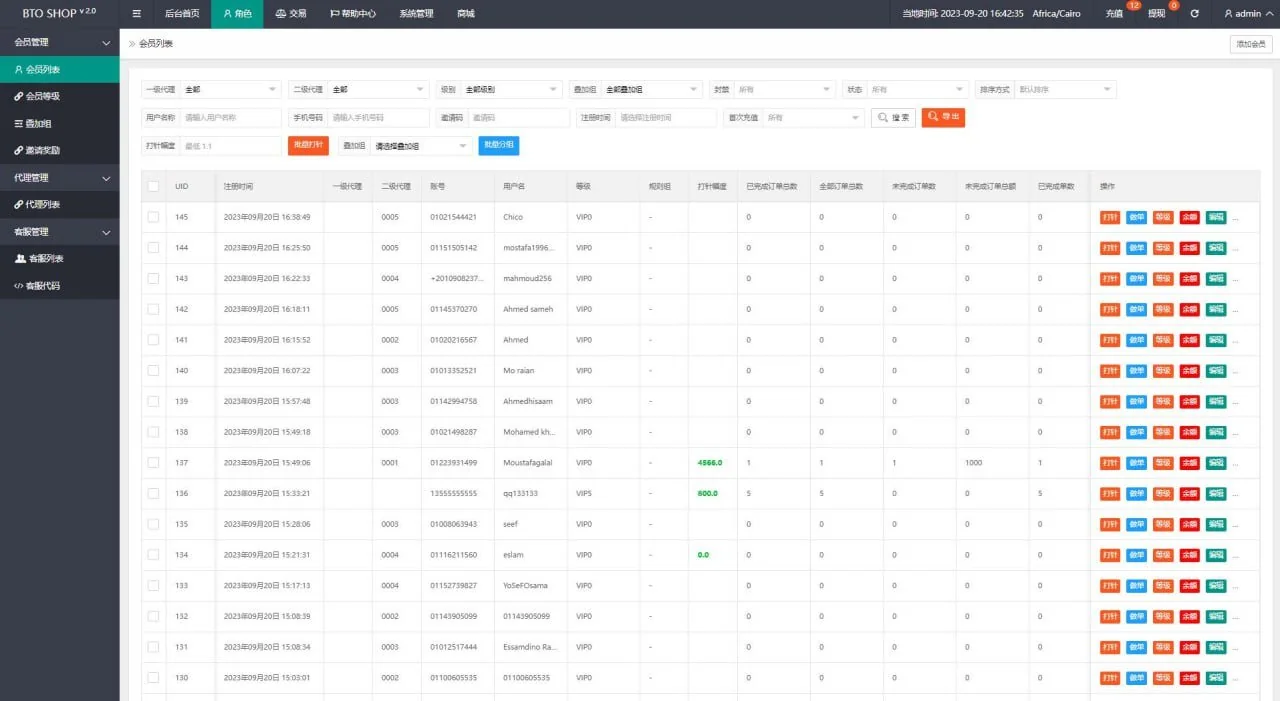Viewport: 1280px width, 701px height.
Task: Click the refresh icon in the top bar
Action: (x=1194, y=14)
